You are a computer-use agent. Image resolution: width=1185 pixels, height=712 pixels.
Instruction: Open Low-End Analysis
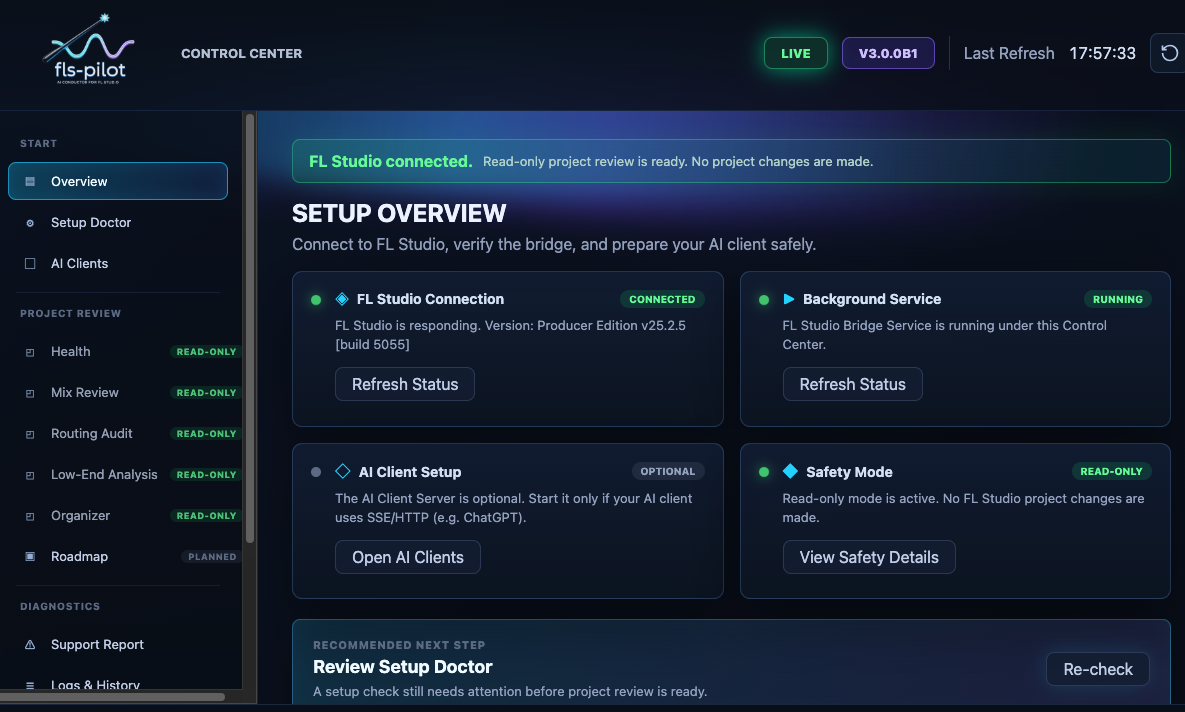(x=125, y=475)
